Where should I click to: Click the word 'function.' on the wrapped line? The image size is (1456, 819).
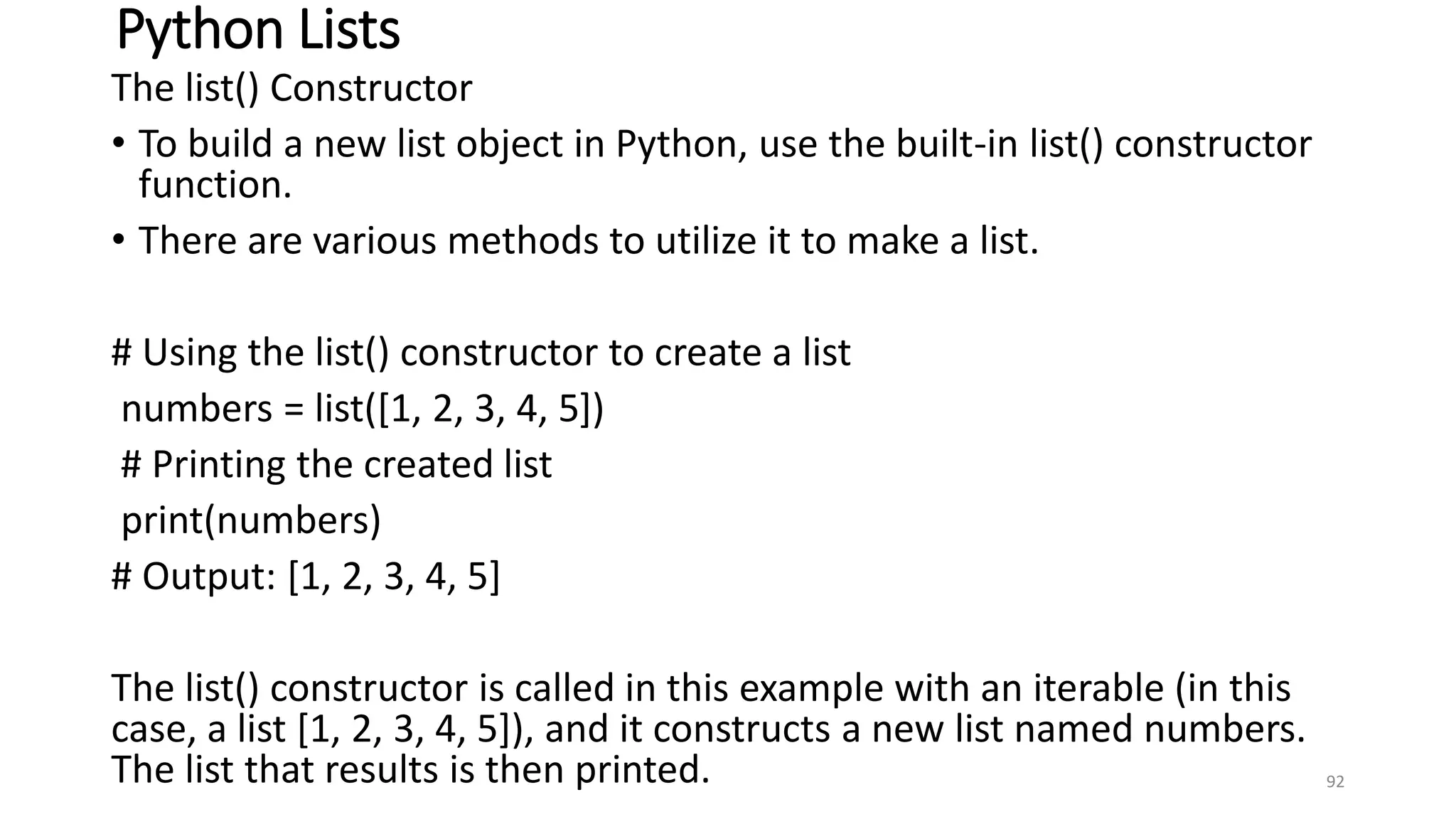[215, 185]
